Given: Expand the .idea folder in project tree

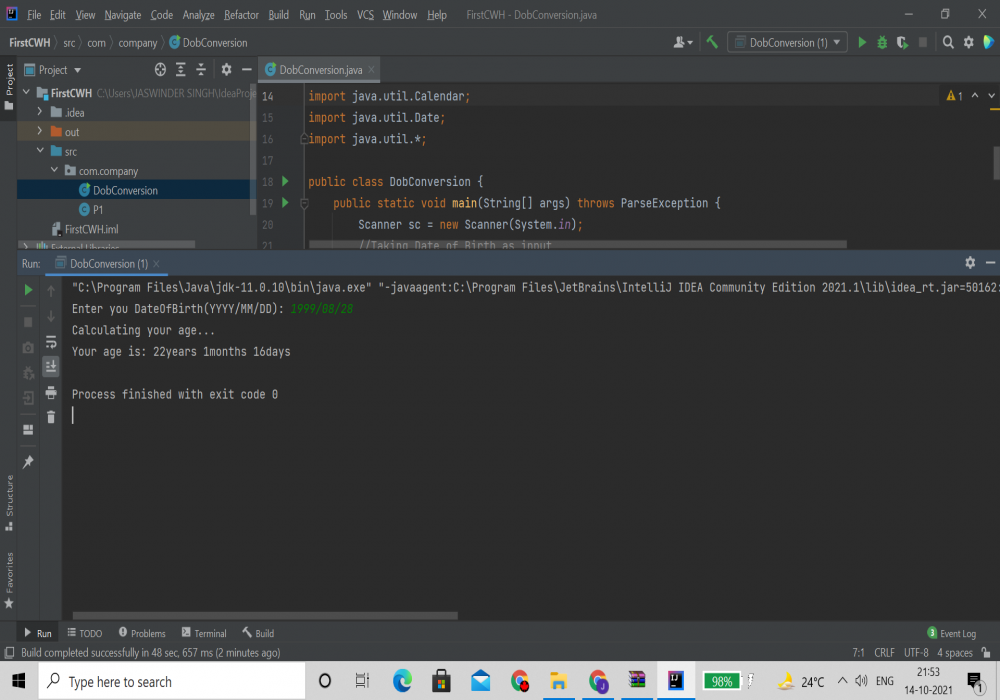Looking at the screenshot, I should [x=40, y=112].
